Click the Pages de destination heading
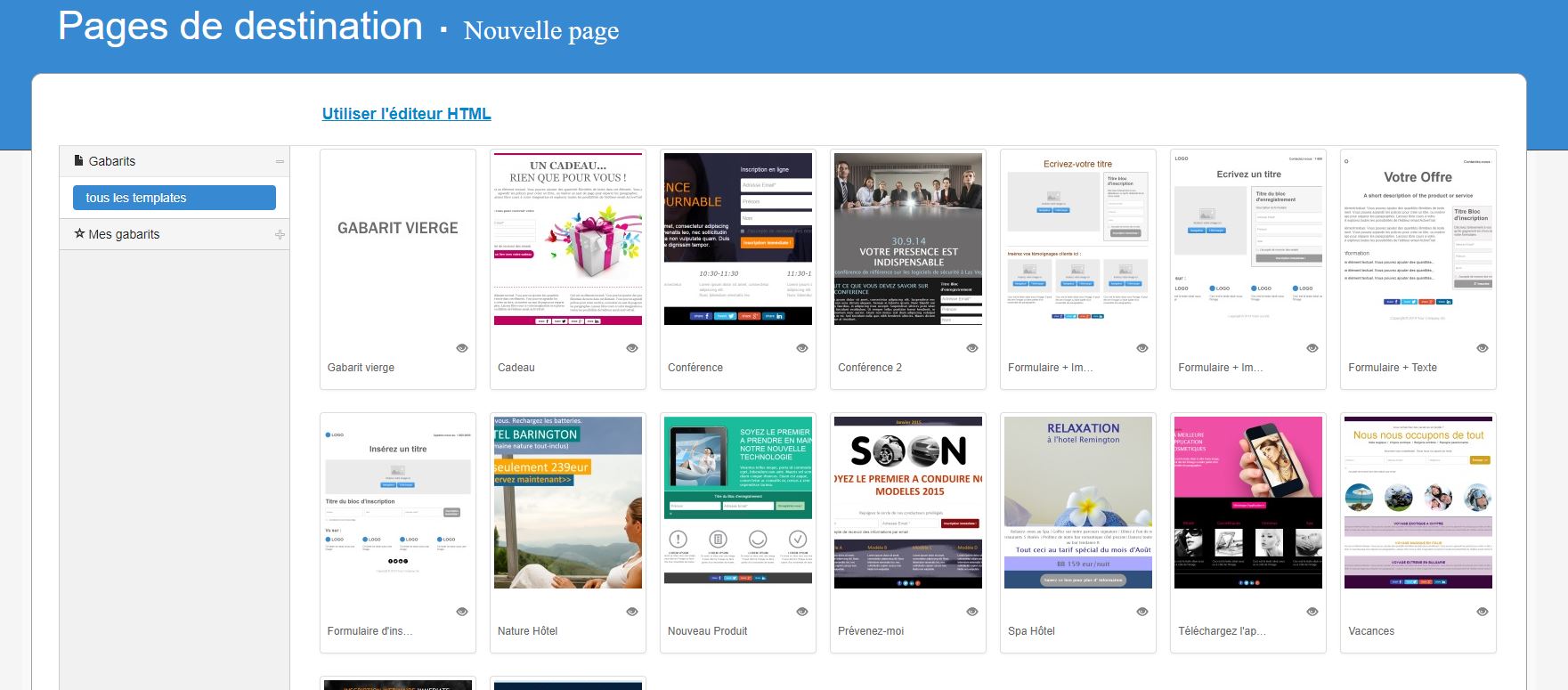The height and width of the screenshot is (690, 1568). pyautogui.click(x=240, y=27)
